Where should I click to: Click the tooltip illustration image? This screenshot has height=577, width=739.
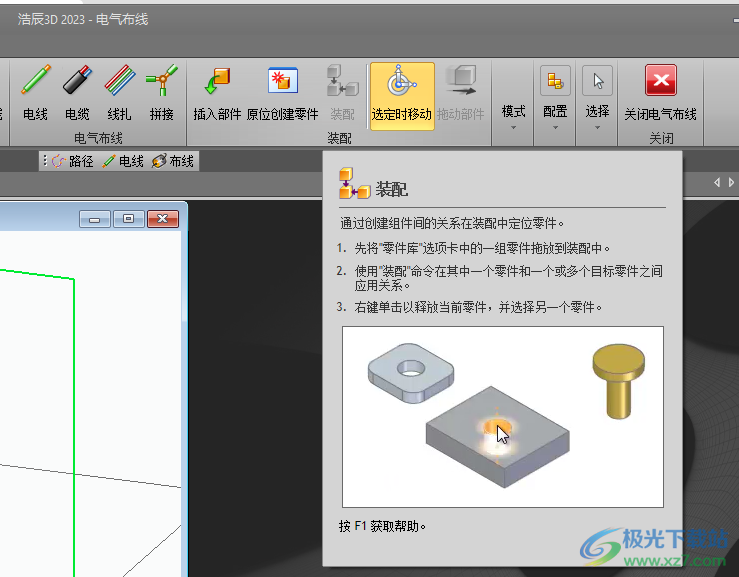503,417
